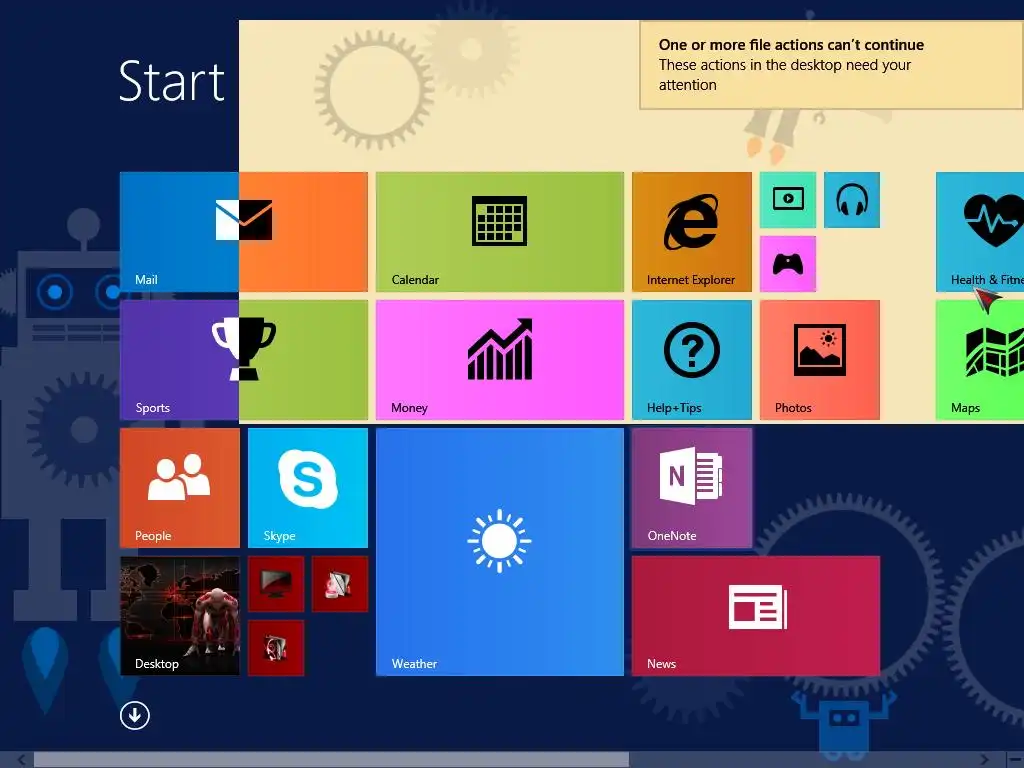Open the Music tile with headphones

(852, 200)
